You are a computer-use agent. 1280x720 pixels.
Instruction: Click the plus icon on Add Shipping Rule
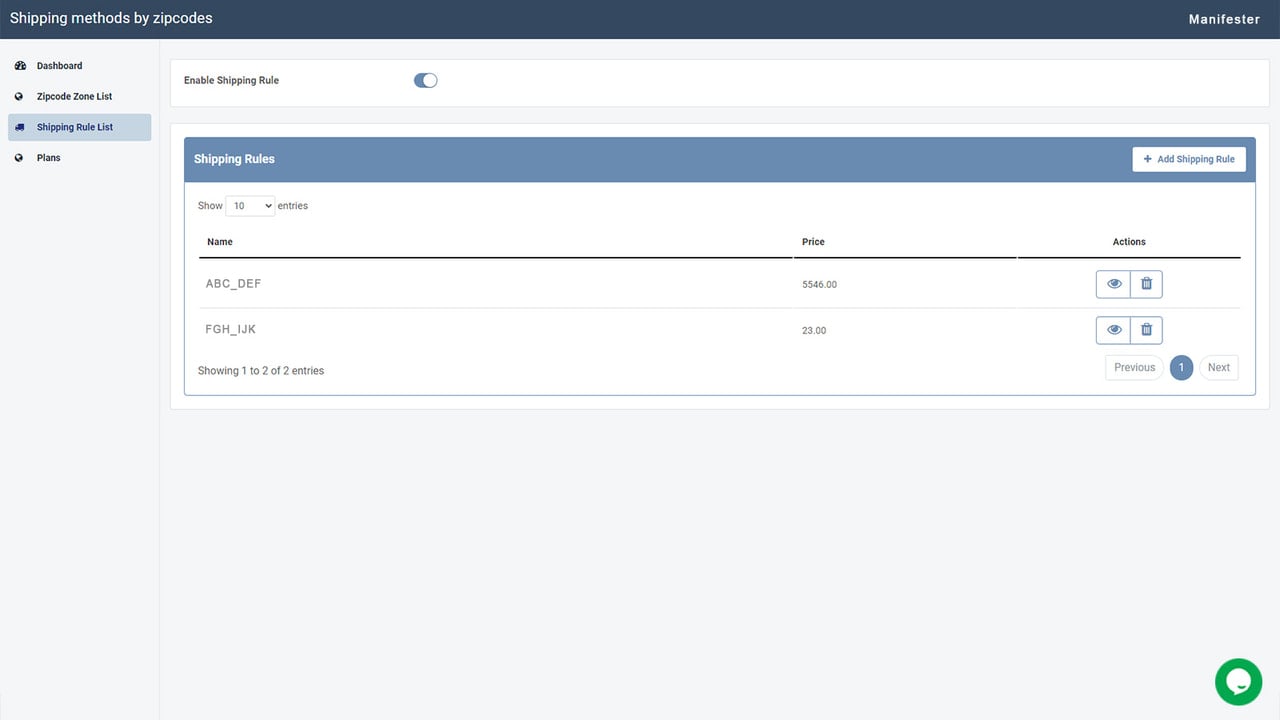1147,159
